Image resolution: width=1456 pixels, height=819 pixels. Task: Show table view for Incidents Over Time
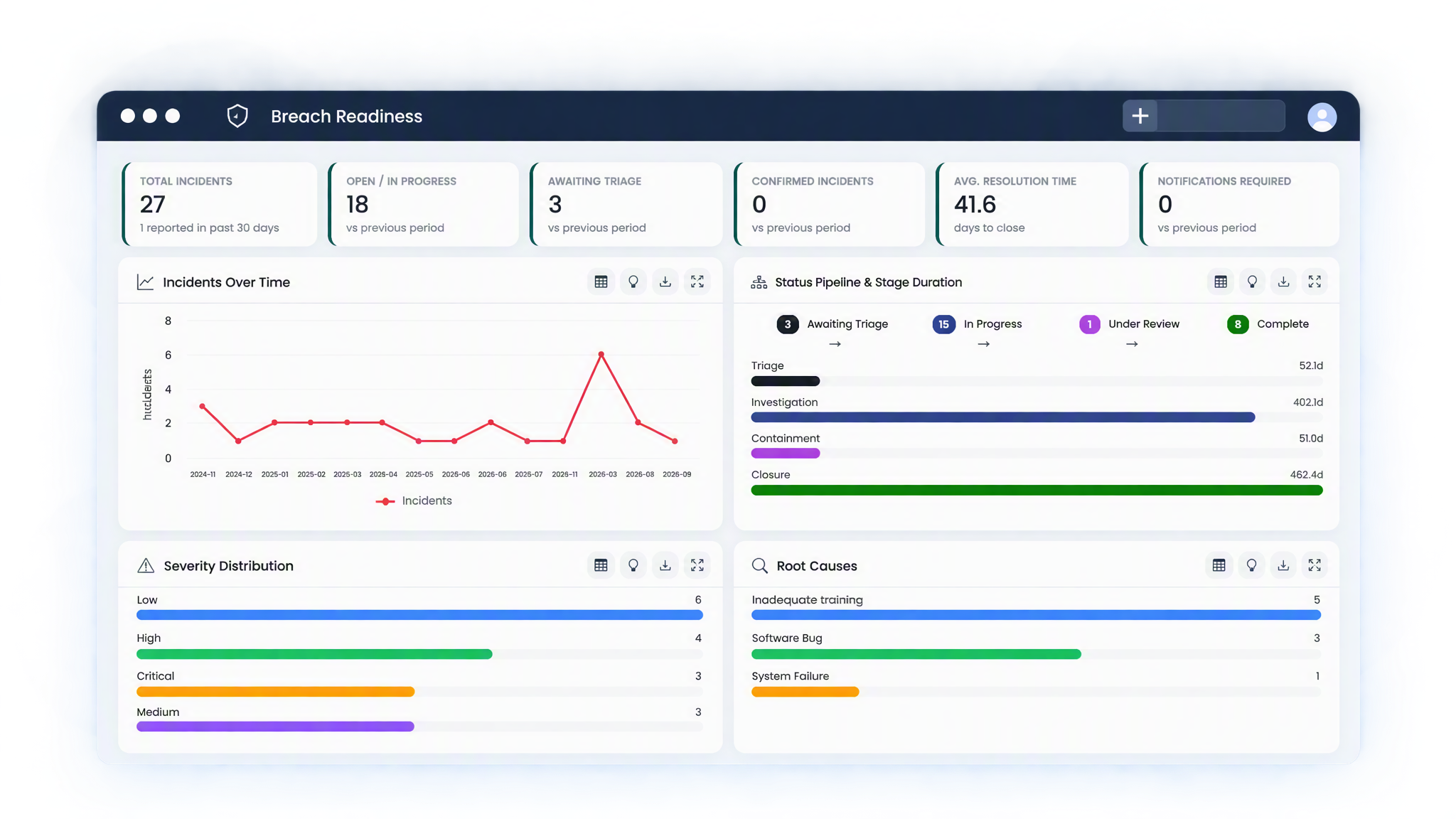601,282
